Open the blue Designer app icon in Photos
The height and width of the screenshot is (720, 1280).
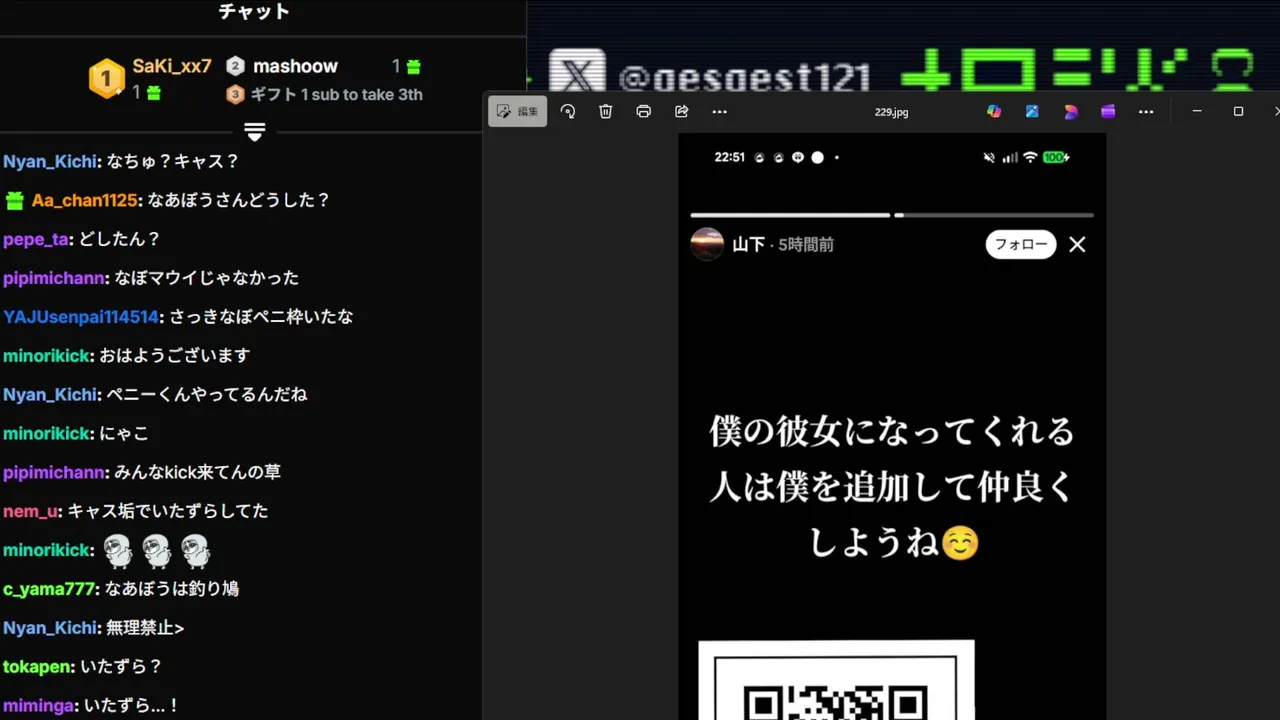pos(1032,111)
